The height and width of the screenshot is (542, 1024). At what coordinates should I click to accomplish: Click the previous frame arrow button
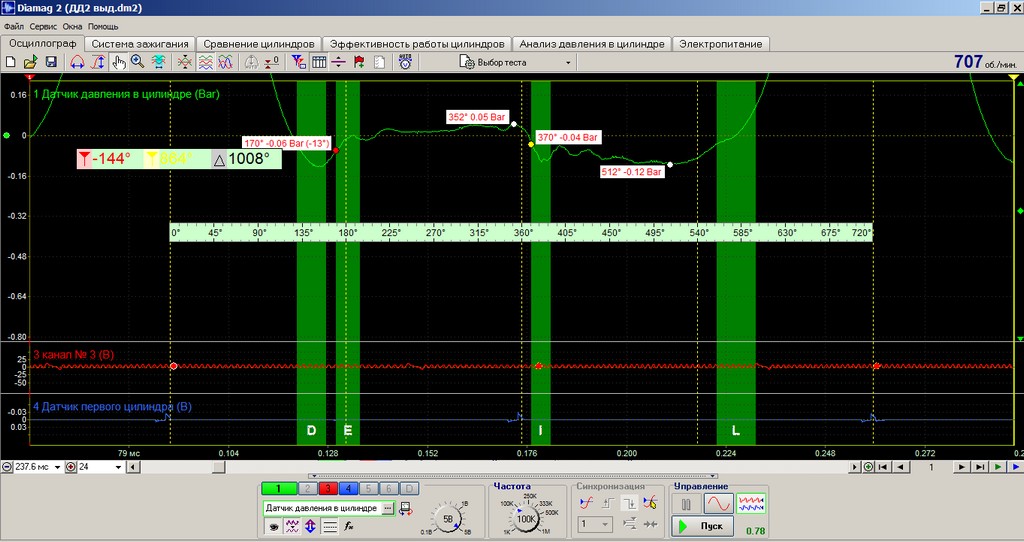[x=901, y=467]
